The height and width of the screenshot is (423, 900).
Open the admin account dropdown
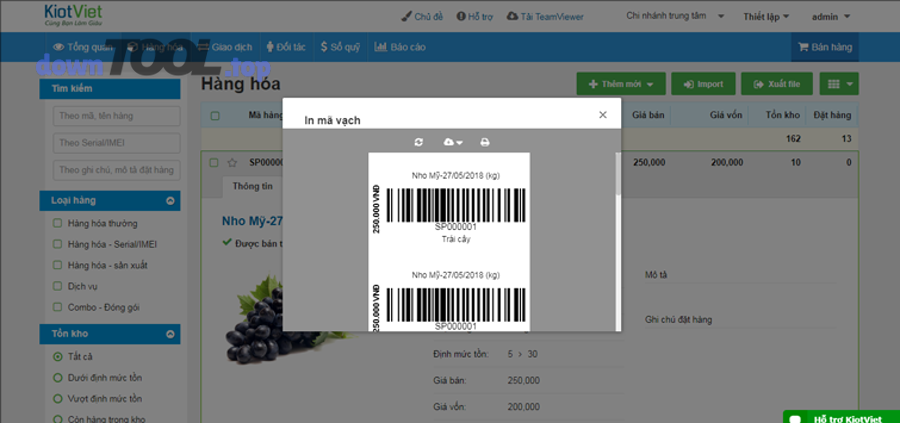[x=831, y=17]
